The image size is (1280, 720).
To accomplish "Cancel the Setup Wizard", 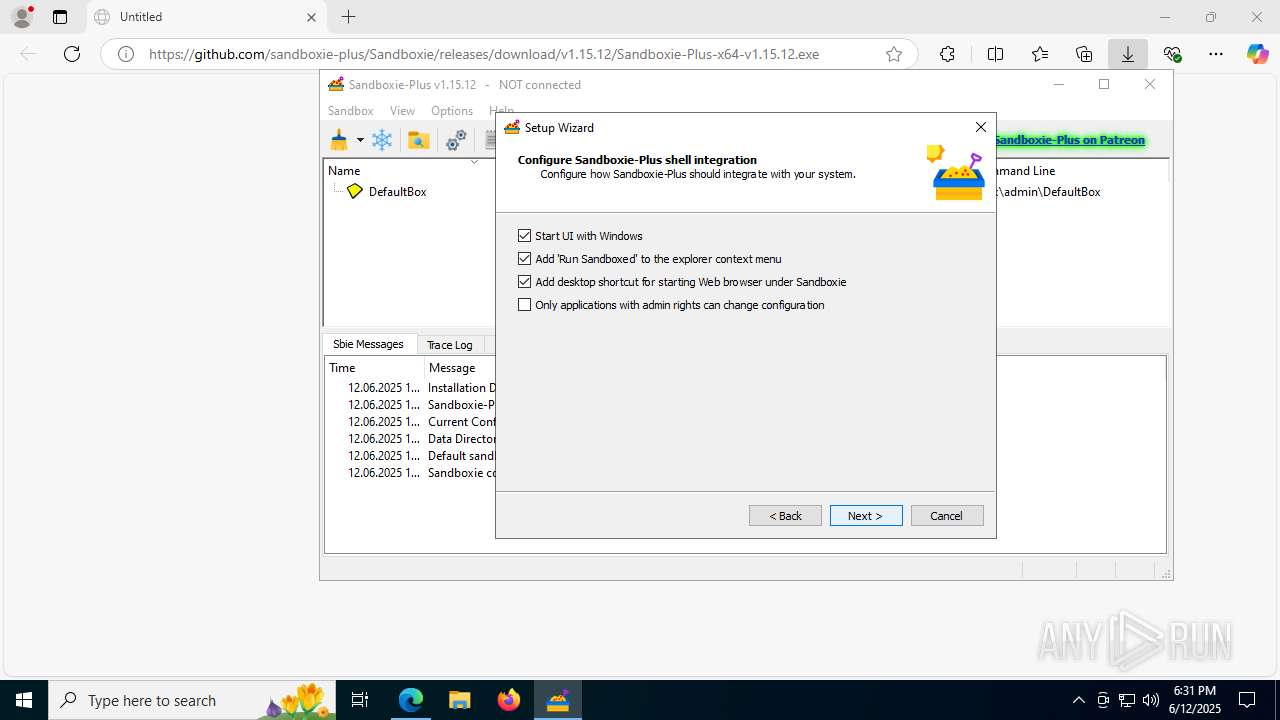I will coord(947,516).
